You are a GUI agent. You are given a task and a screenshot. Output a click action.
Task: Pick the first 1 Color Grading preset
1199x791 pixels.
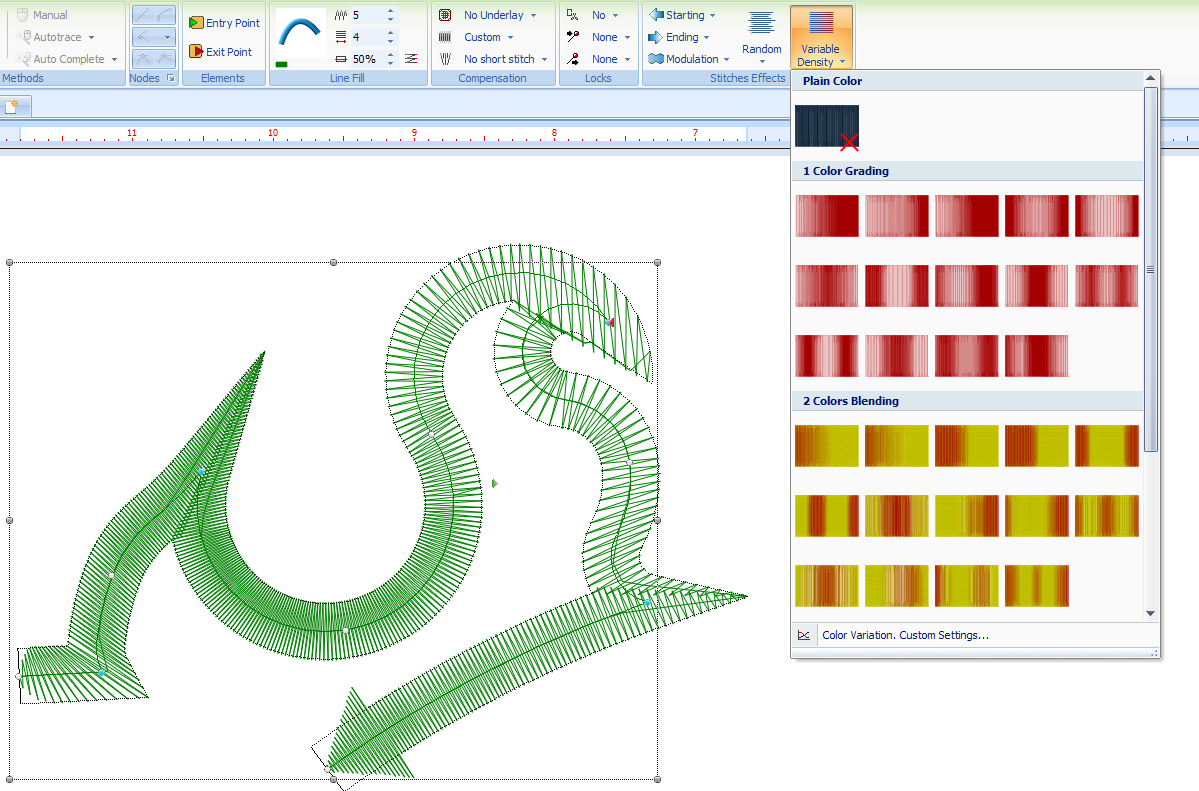(826, 216)
